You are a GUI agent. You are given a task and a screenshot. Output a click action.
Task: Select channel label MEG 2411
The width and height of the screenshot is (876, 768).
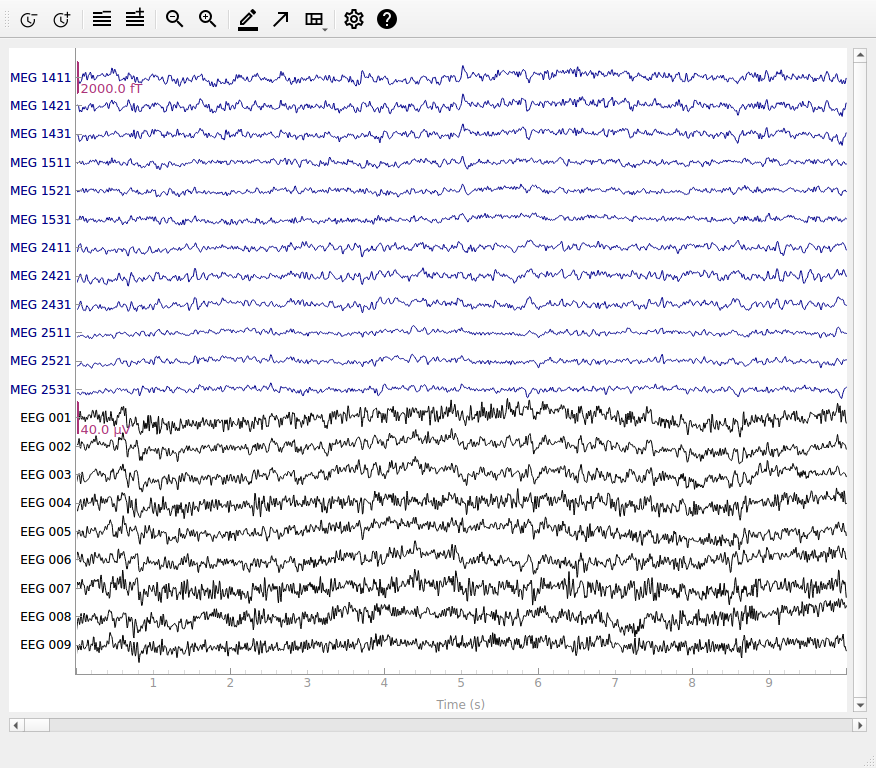(x=41, y=247)
